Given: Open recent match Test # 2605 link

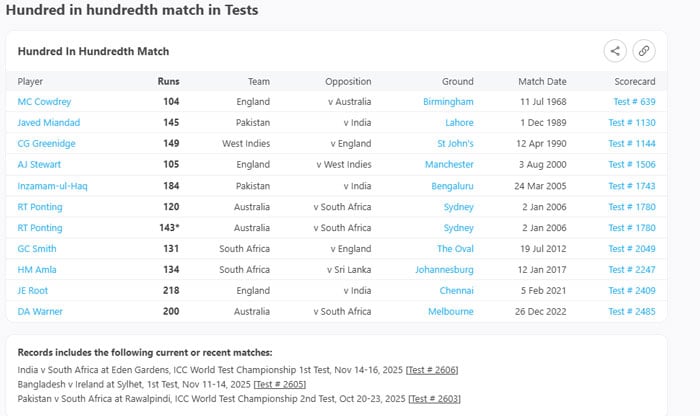Looking at the screenshot, I should [279, 384].
